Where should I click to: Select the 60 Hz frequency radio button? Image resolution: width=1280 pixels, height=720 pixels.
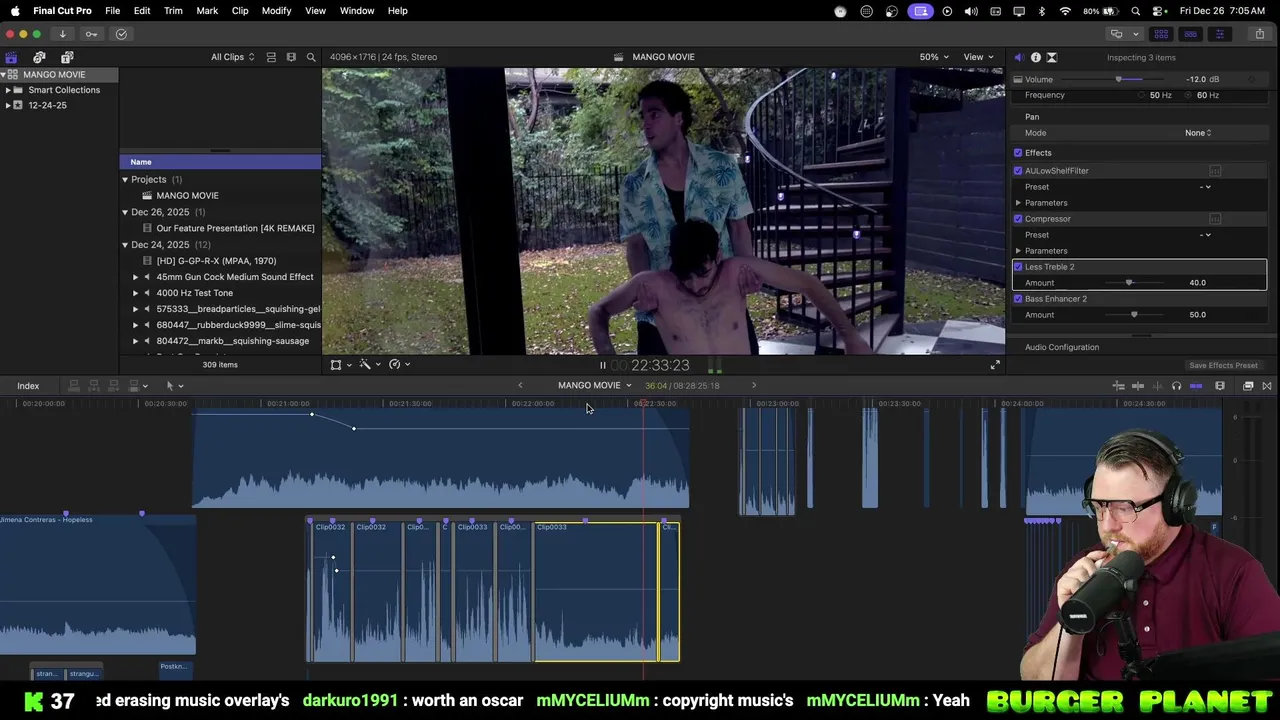click(1189, 95)
